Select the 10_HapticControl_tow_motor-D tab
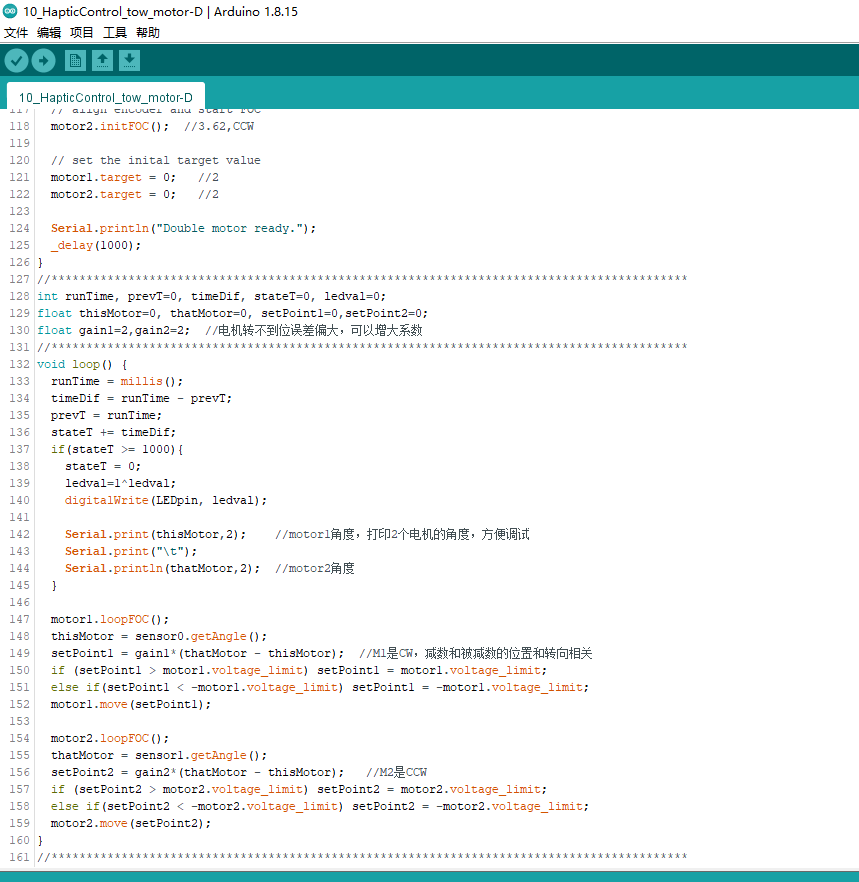The height and width of the screenshot is (882, 859). (104, 97)
